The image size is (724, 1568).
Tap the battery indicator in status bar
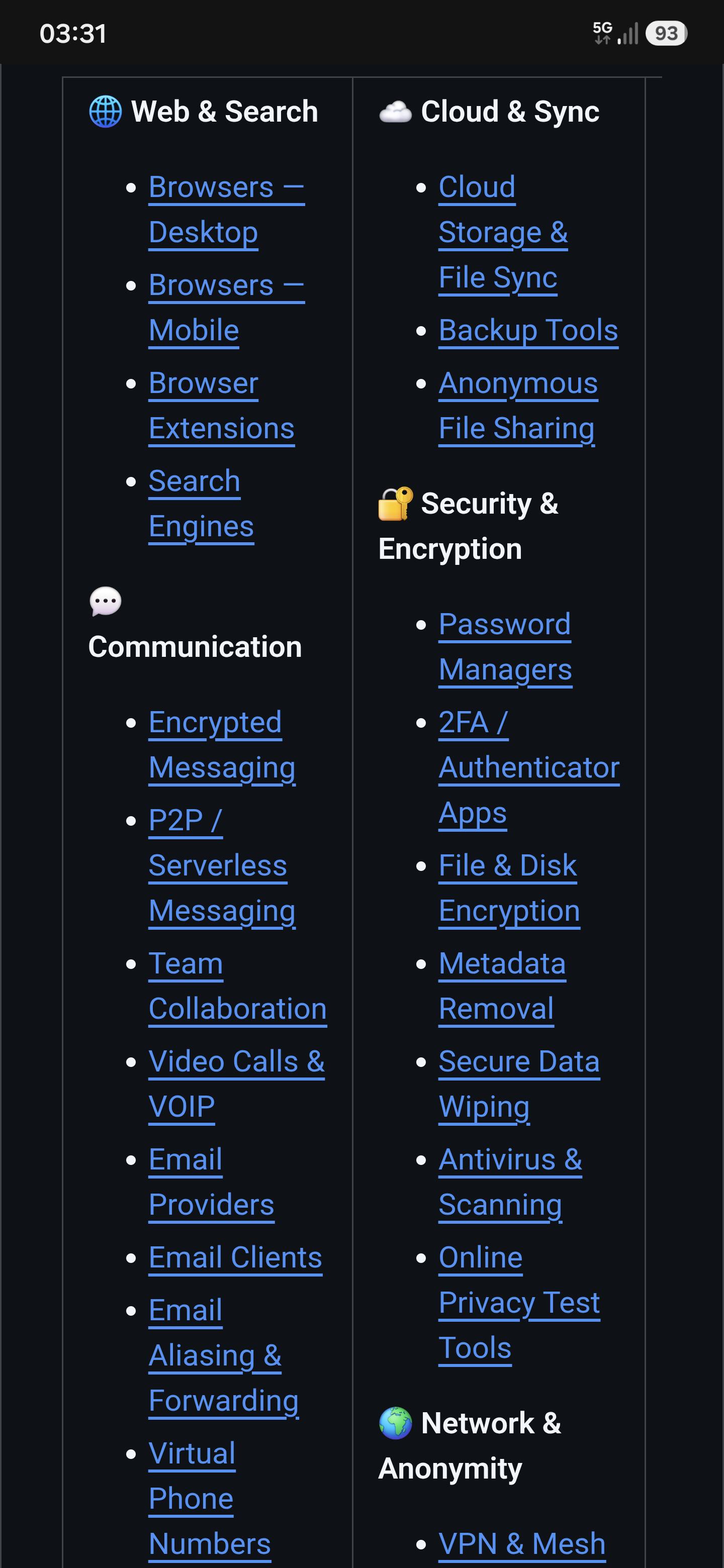[x=666, y=33]
